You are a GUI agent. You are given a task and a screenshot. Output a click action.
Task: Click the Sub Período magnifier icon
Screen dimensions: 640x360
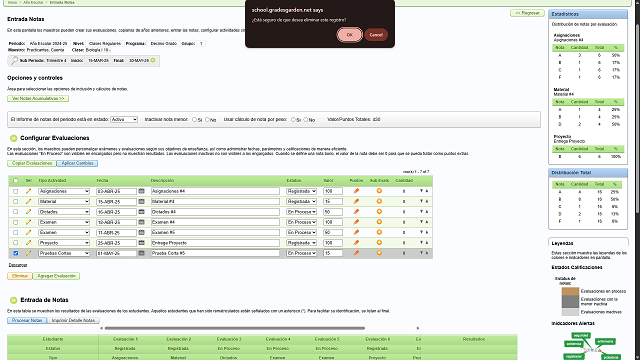click(14, 60)
